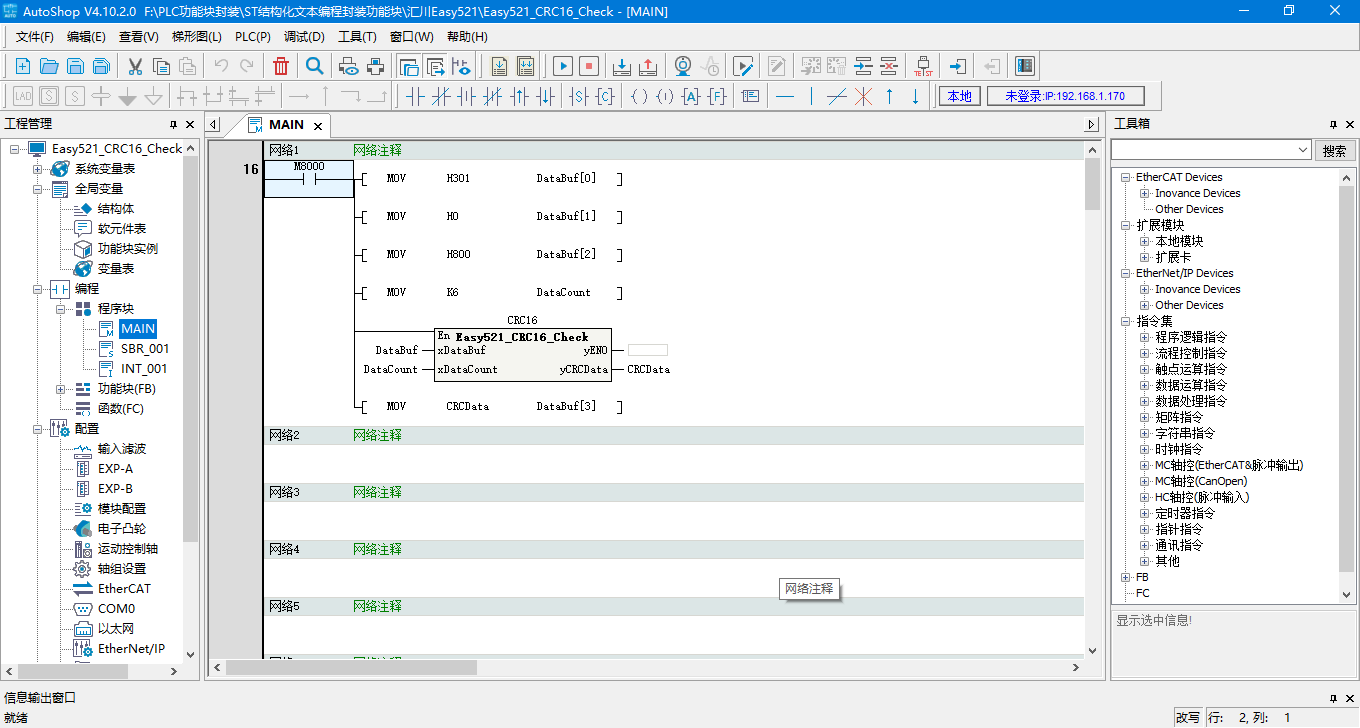Expand the 功能块(FB) tree node
The width and height of the screenshot is (1360, 728).
coord(62,389)
